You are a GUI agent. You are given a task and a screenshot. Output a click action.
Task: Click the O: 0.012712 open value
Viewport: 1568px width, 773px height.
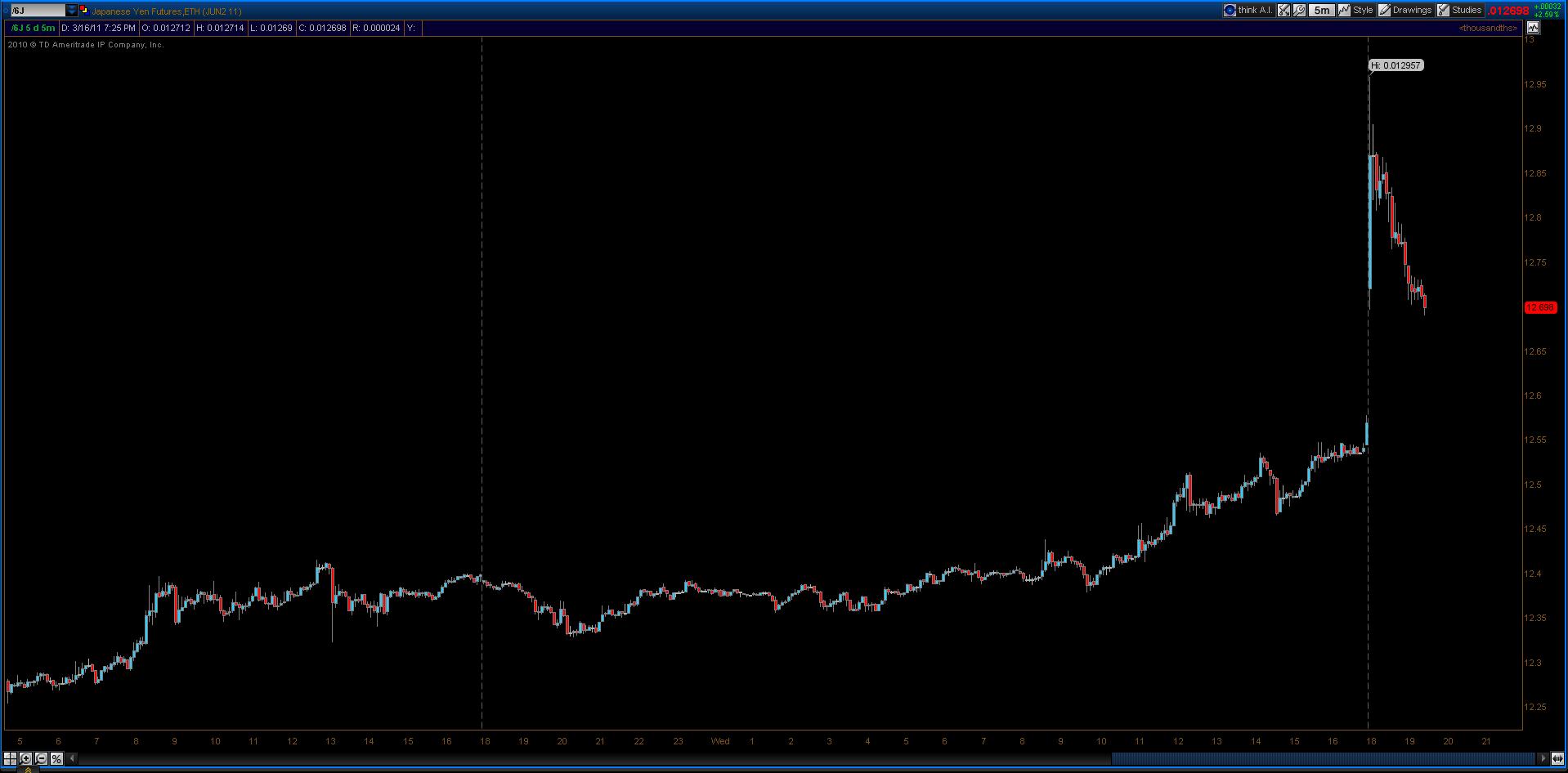[166, 28]
